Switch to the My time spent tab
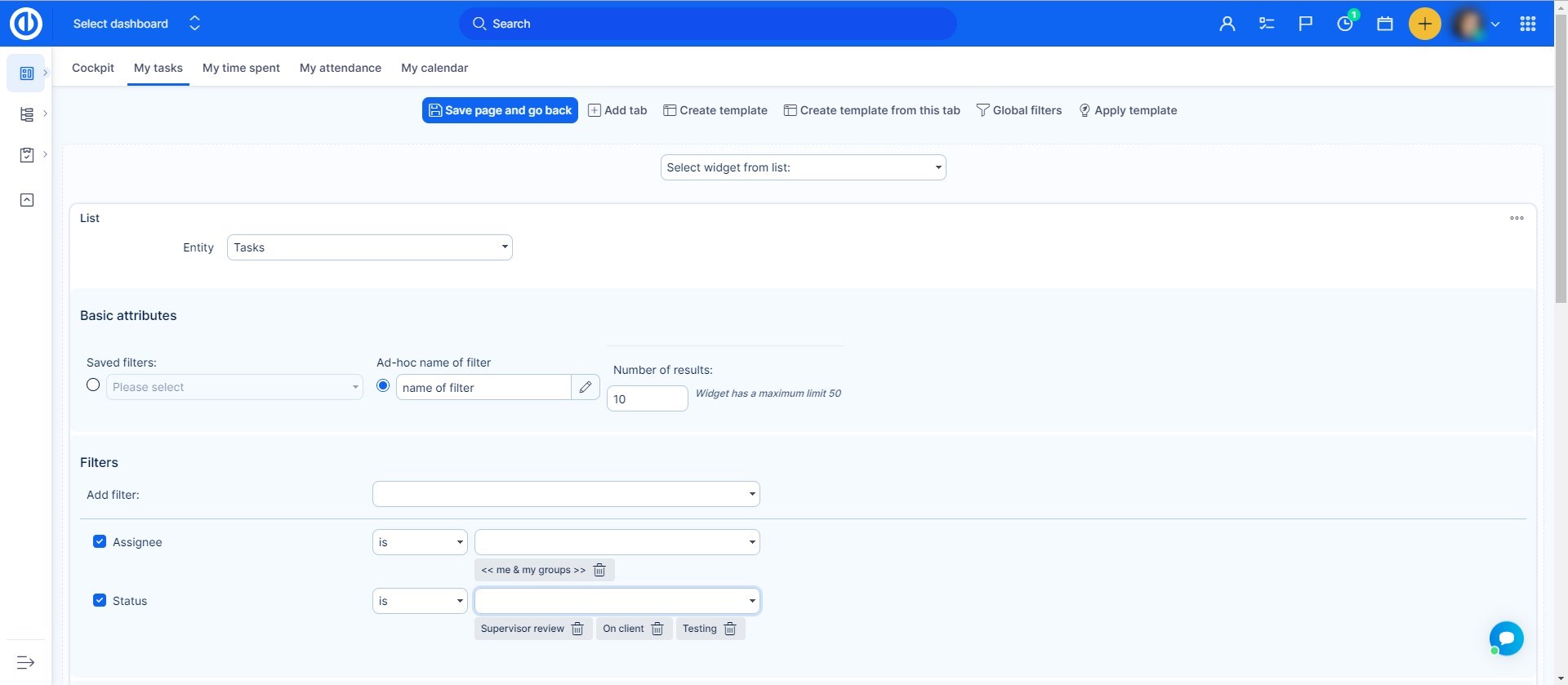The height and width of the screenshot is (685, 1568). tap(241, 68)
